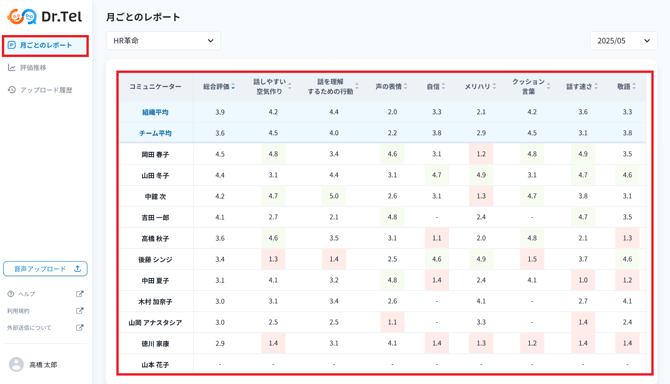Click the user avatar icon
Screen dimensions: 670x384
16,364
